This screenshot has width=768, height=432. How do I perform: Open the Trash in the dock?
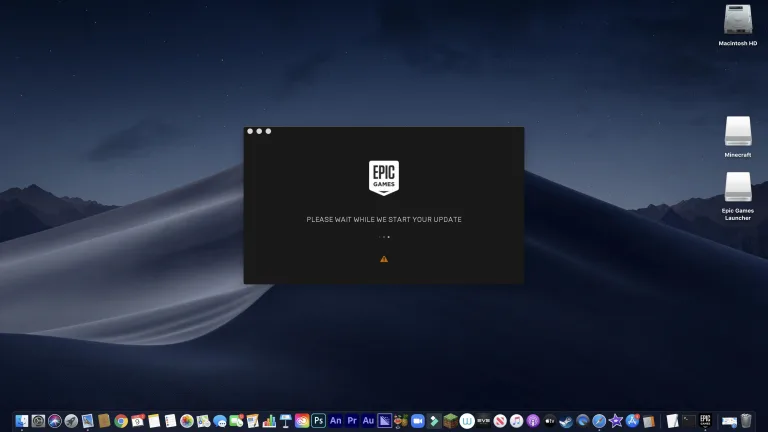tap(746, 421)
